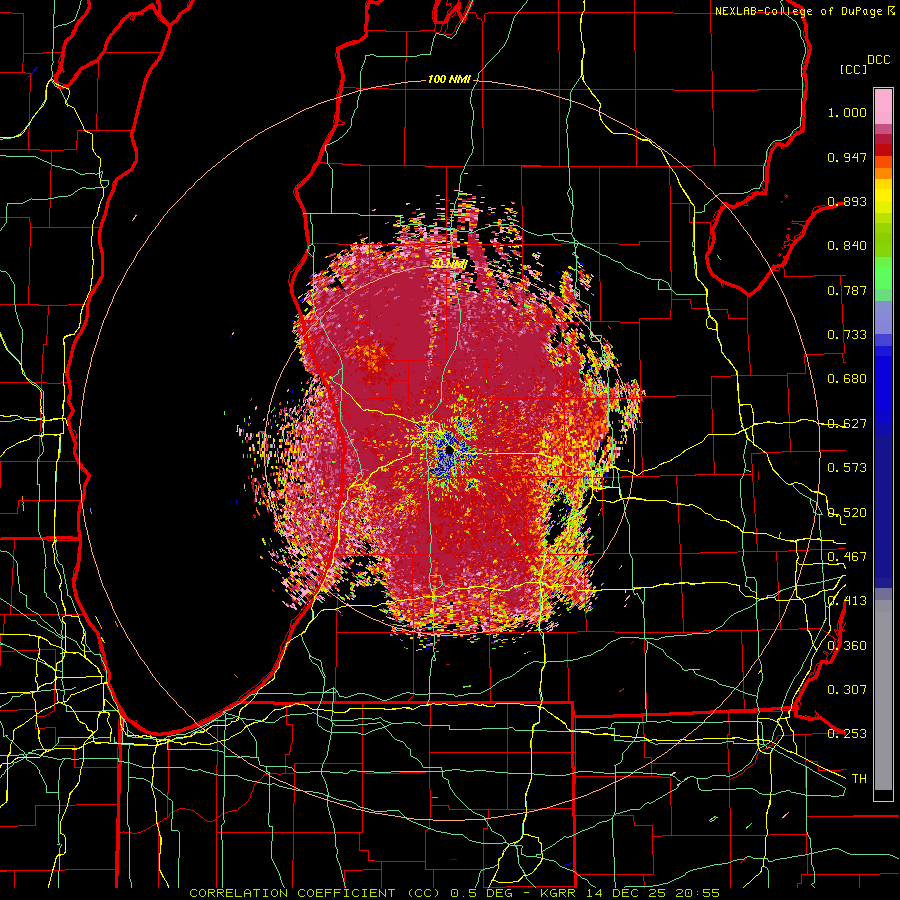Click the [CC] legend unit label
This screenshot has height=900, width=900.
pos(853,69)
